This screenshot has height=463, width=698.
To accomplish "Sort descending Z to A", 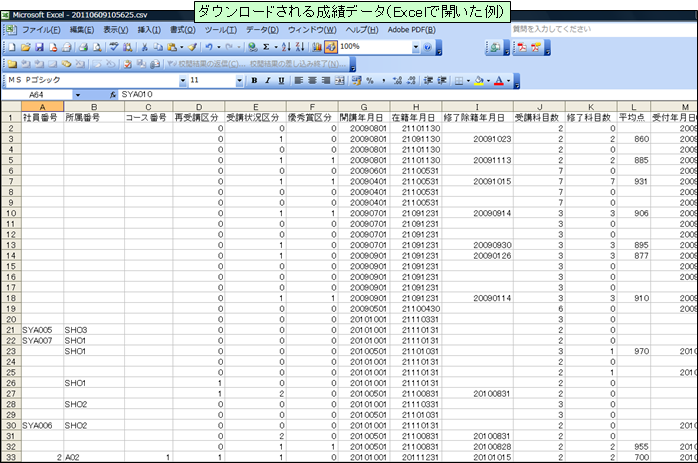I will click(300, 47).
